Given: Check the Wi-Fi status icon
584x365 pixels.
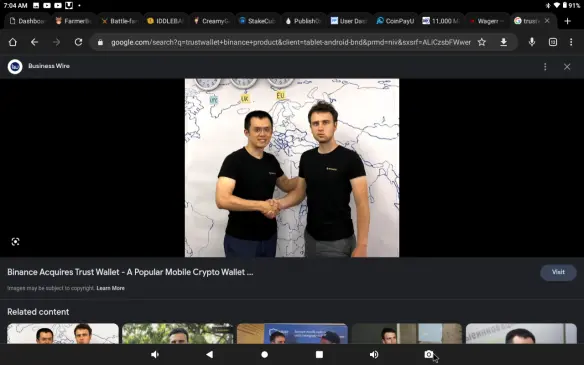Looking at the screenshot, I should coord(556,6).
